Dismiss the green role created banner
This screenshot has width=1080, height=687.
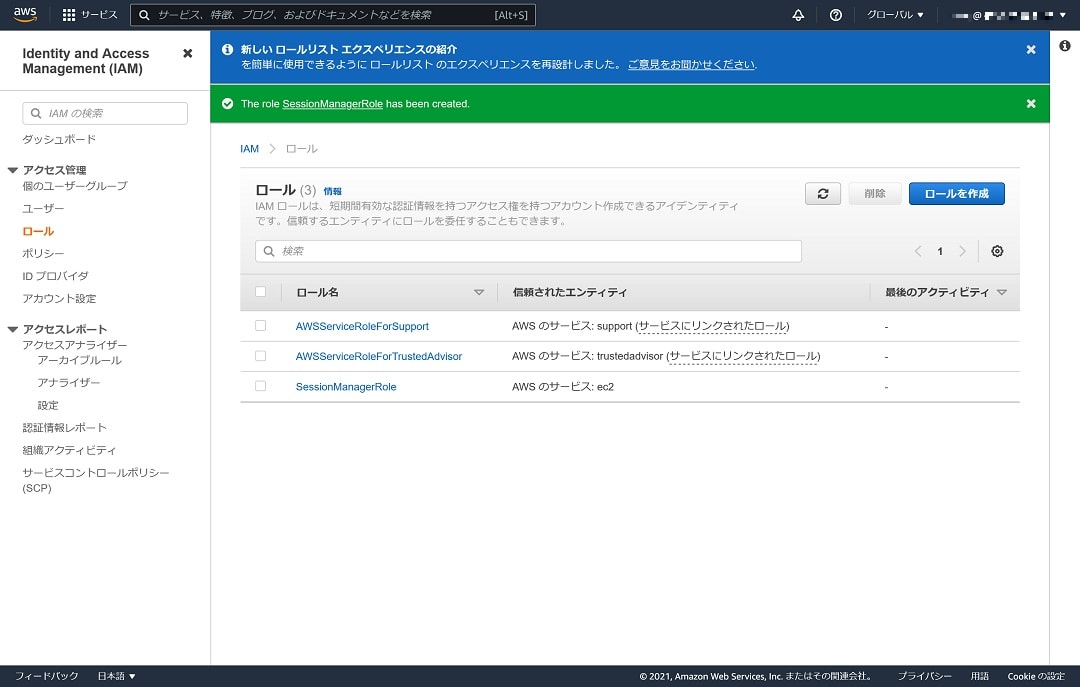(1031, 103)
